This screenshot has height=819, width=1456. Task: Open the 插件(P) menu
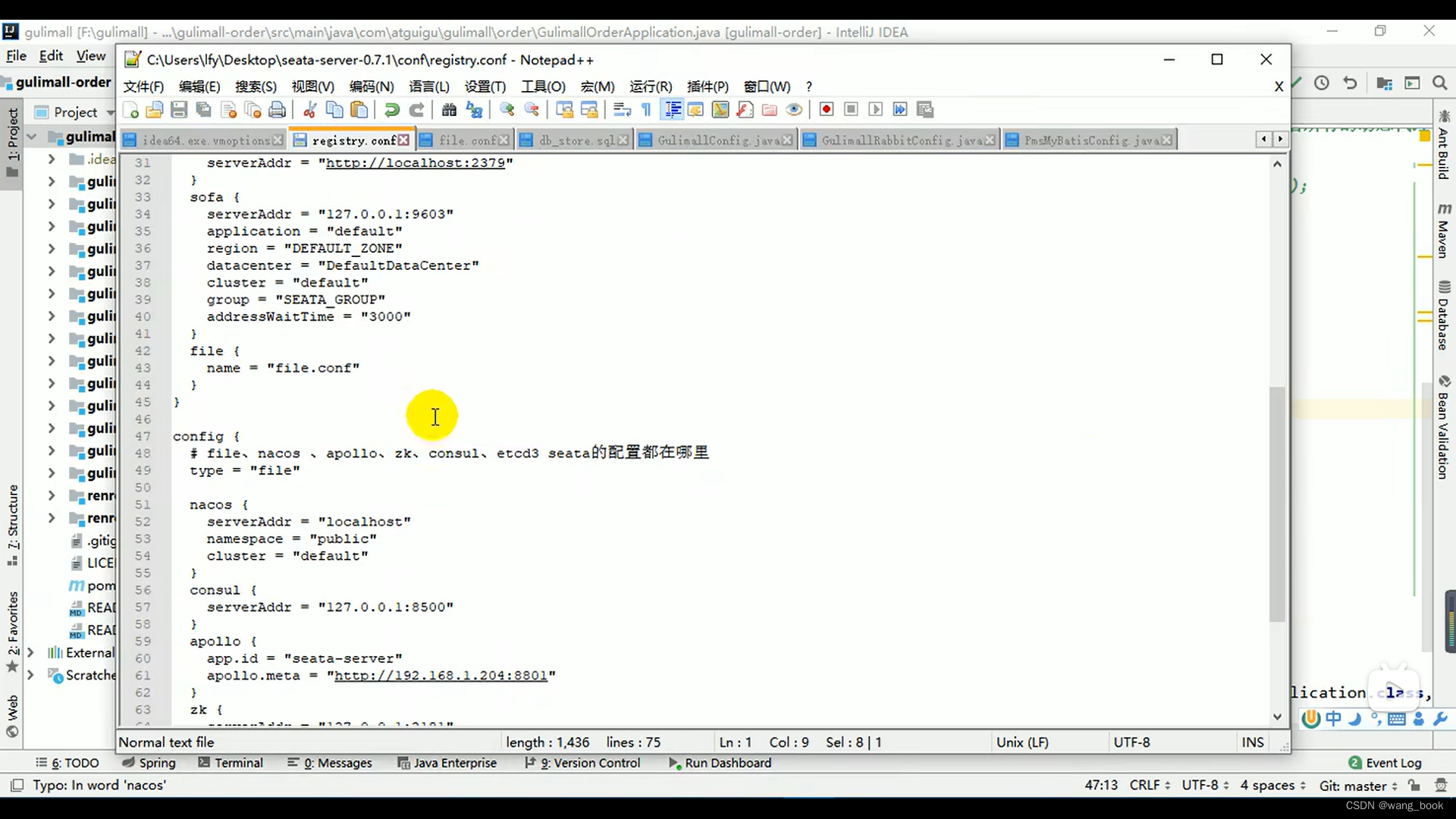point(708,86)
